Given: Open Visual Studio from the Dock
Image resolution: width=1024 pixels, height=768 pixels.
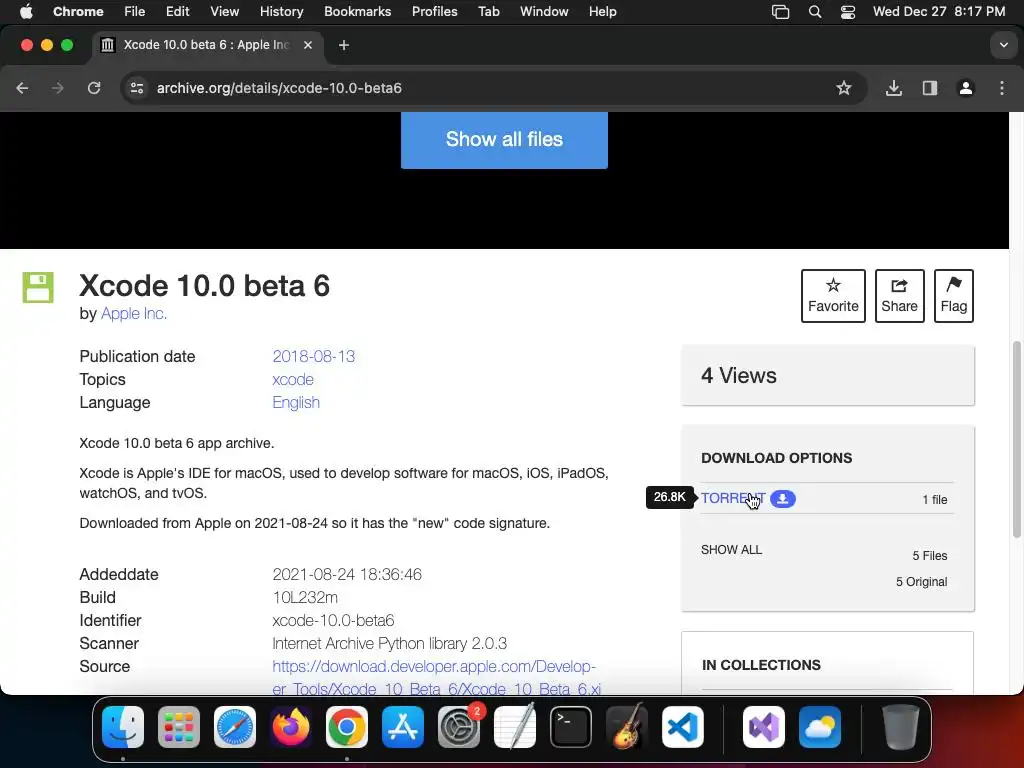Looking at the screenshot, I should (764, 727).
